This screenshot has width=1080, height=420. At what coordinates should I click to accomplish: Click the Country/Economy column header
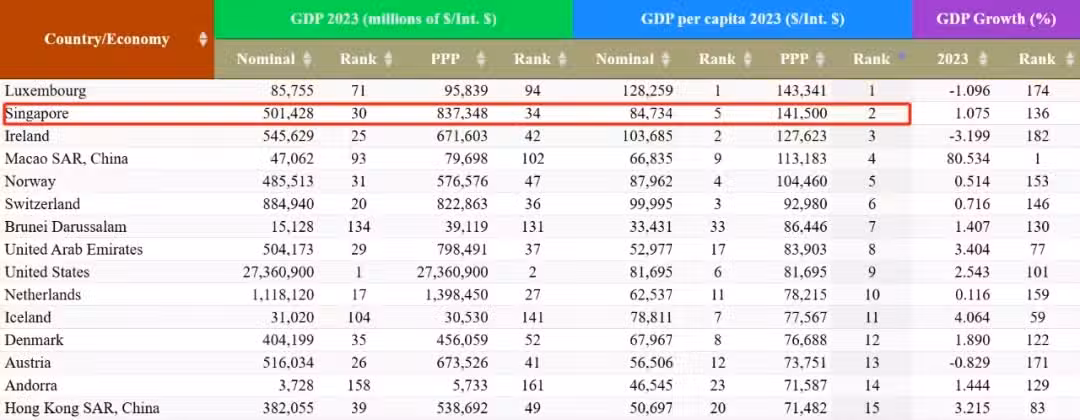pos(107,39)
